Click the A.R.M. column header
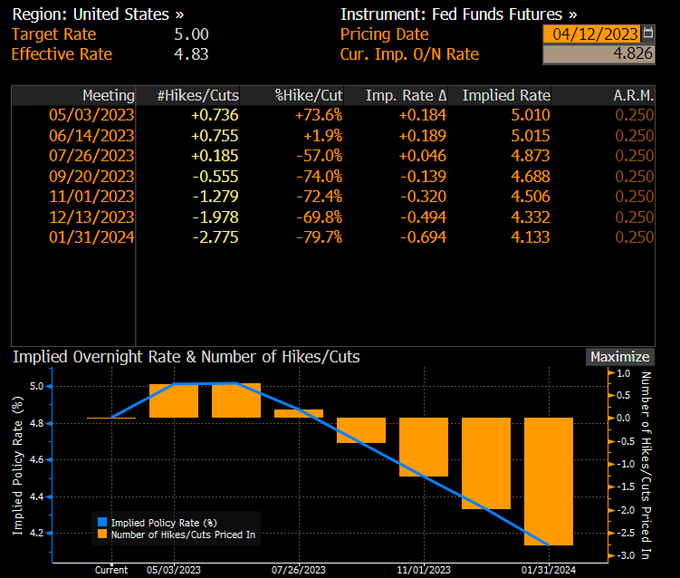Screen dimensions: 680x578 (x=634, y=96)
